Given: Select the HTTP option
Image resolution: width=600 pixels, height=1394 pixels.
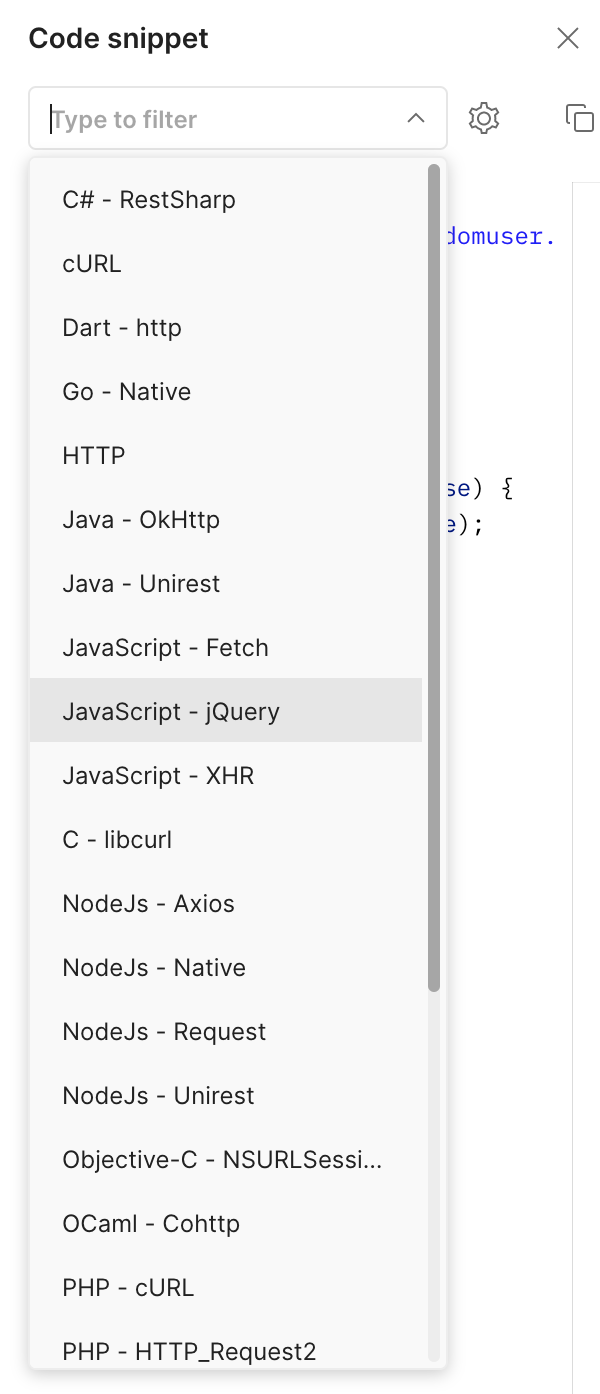Looking at the screenshot, I should (94, 456).
